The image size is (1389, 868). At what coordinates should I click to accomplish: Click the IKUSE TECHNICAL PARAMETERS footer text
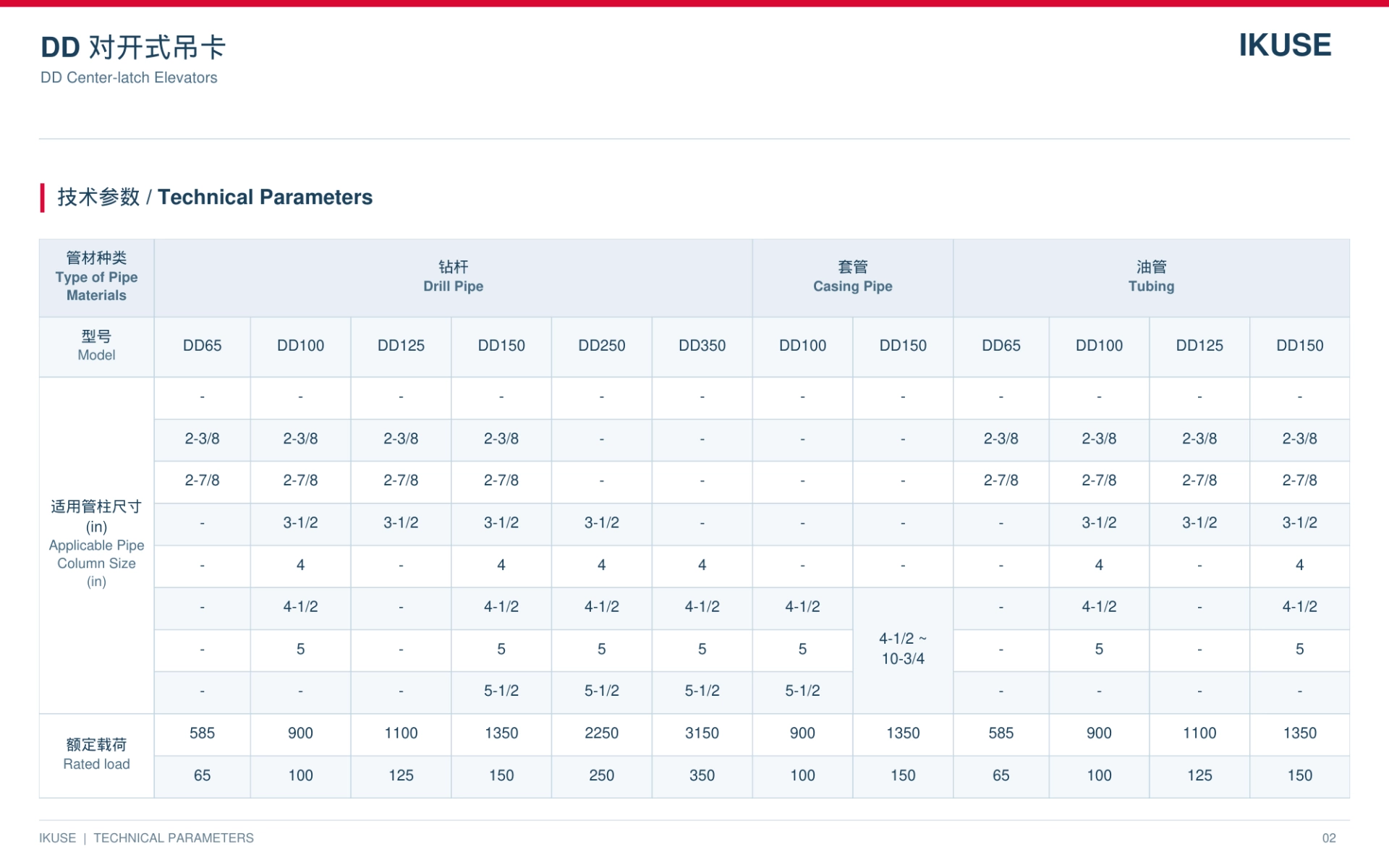click(x=146, y=838)
